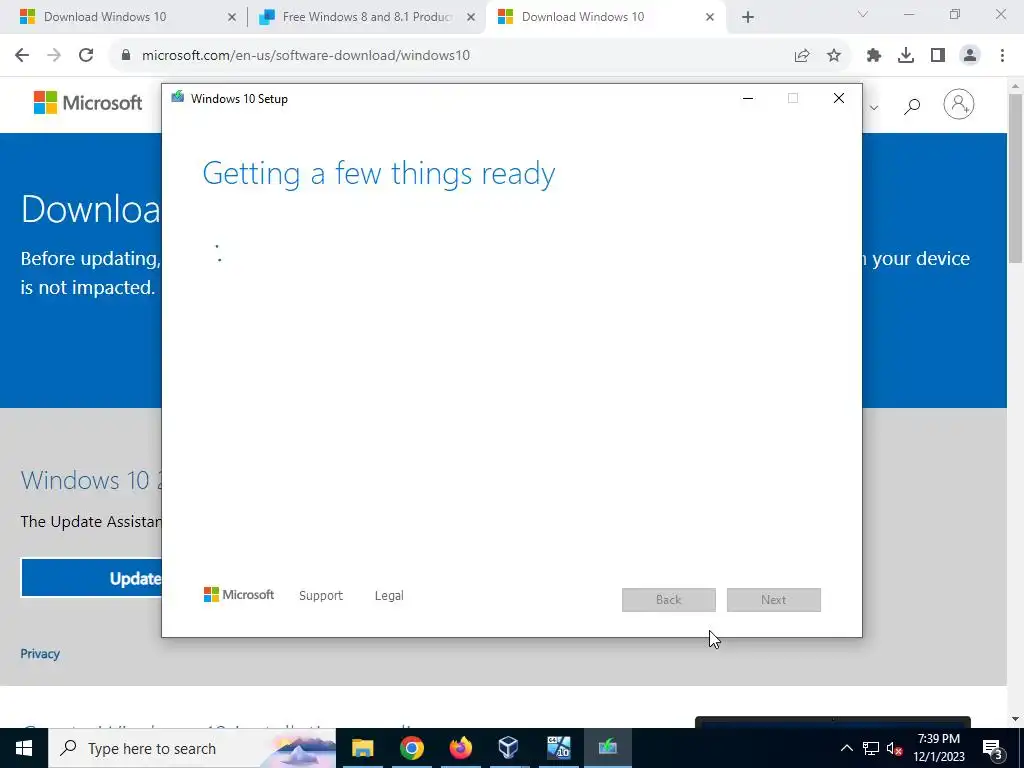This screenshot has width=1024, height=768.
Task: Click the Microsoft logo in Setup footer
Action: pyautogui.click(x=239, y=595)
